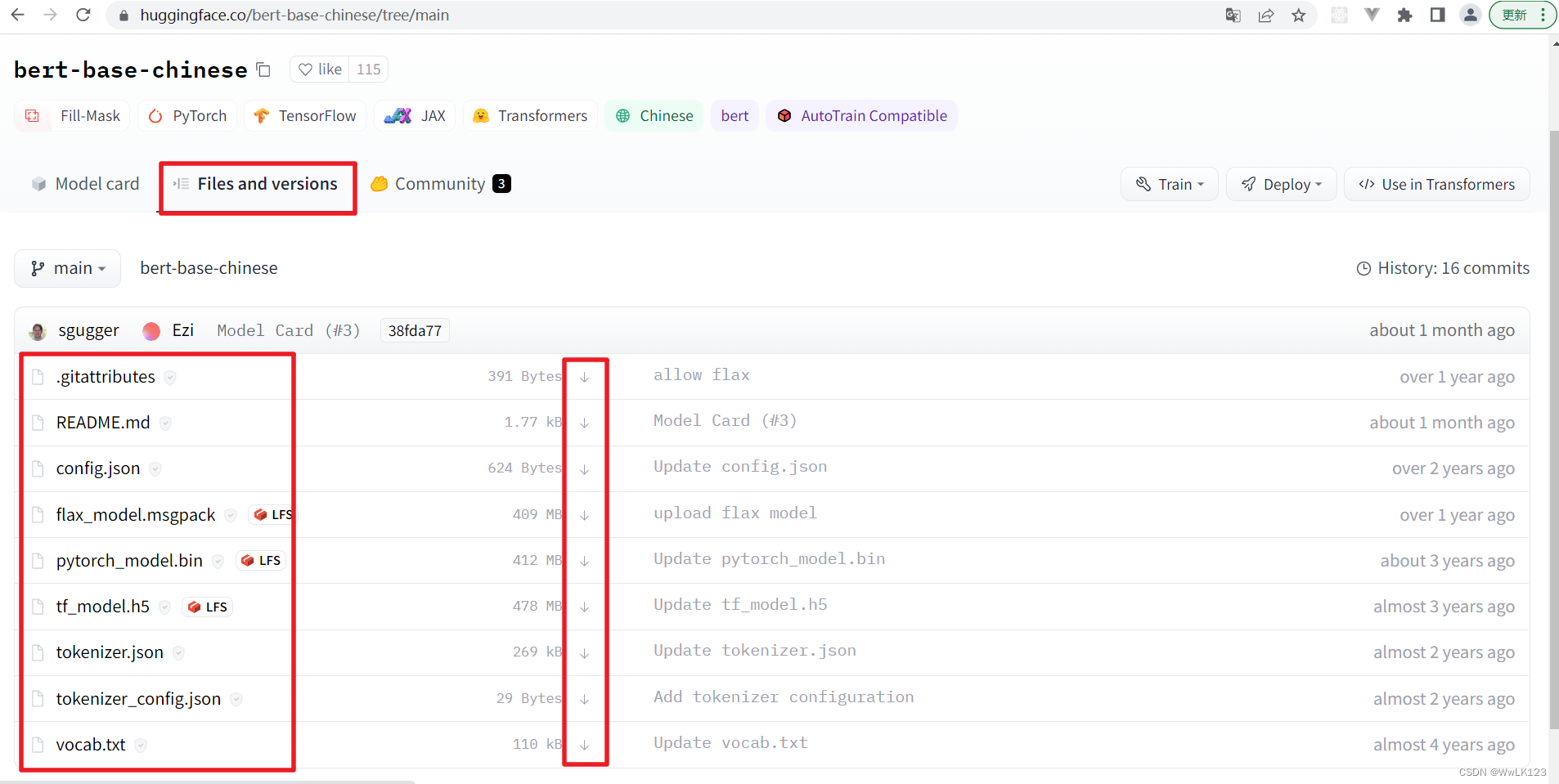Open the README.md file
This screenshot has height=784, width=1559.
coord(102,422)
